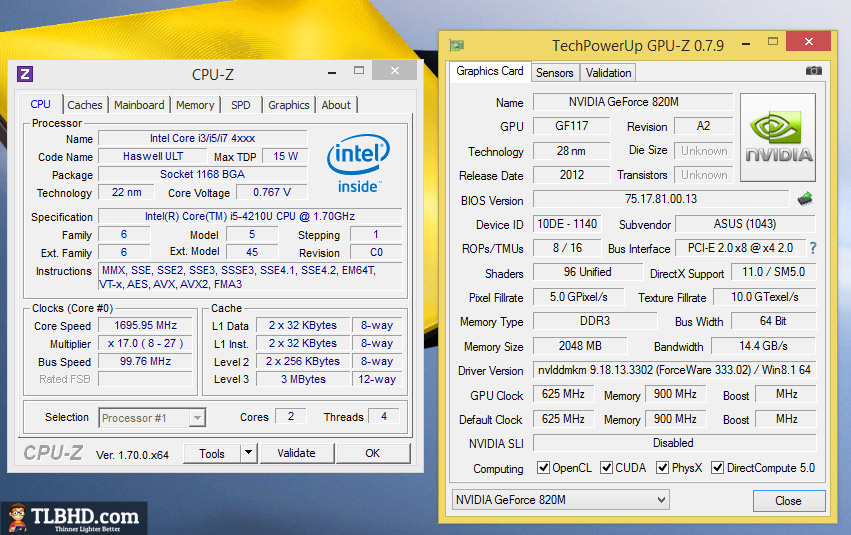851x535 pixels.
Task: Click the Code Name value Haswell ULT
Action: [153, 156]
